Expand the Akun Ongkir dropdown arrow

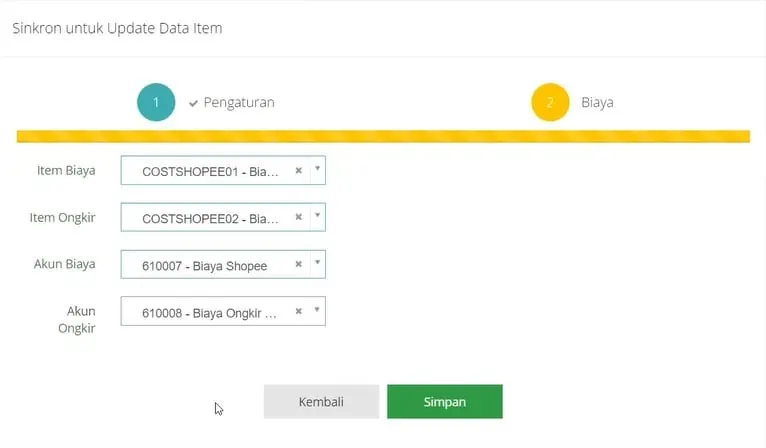tap(318, 310)
